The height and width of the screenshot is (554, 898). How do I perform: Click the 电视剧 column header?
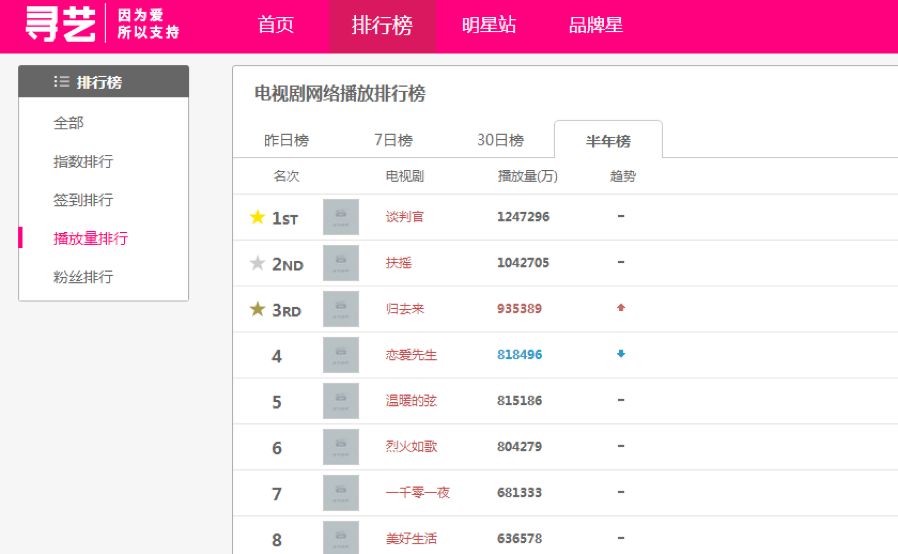click(x=404, y=176)
